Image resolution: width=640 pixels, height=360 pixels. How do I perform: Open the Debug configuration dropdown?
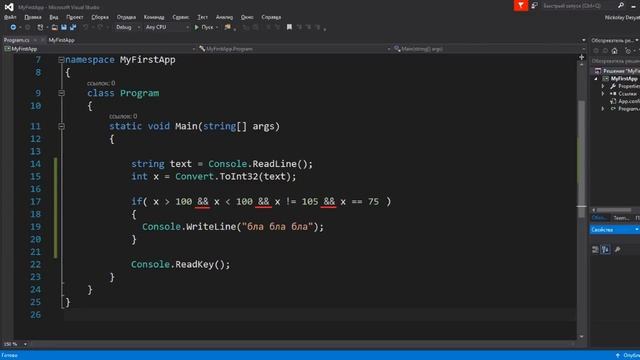127,27
